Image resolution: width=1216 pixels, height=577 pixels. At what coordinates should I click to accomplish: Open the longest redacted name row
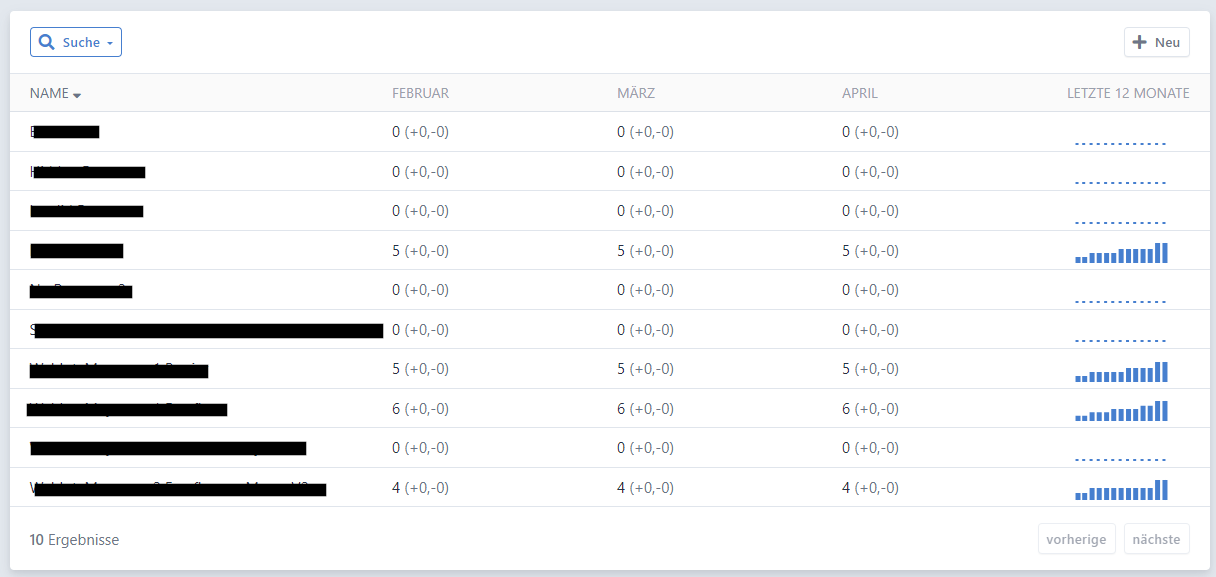pyautogui.click(x=207, y=330)
